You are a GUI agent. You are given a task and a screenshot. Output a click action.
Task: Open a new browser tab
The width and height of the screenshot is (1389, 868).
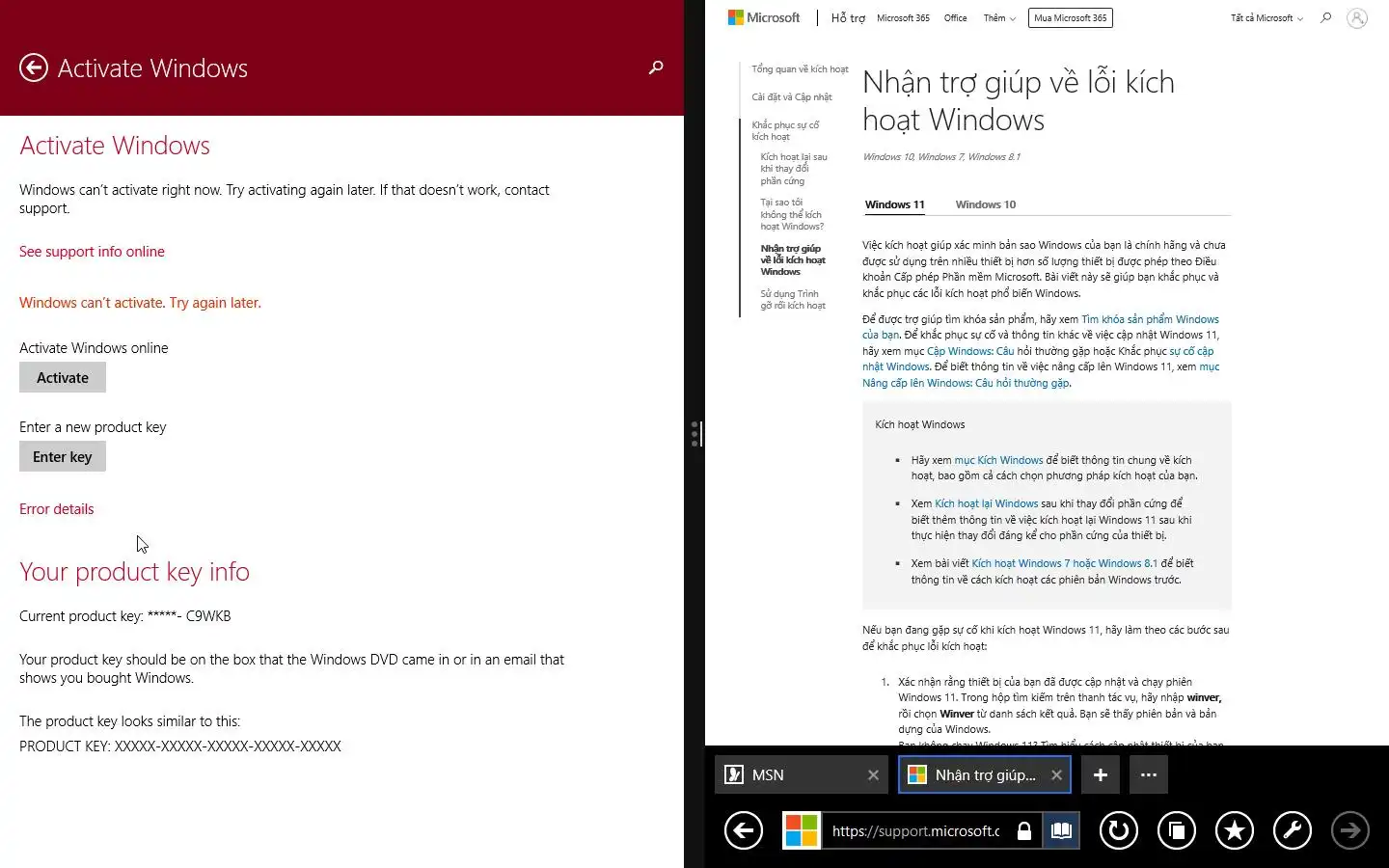click(x=1100, y=774)
